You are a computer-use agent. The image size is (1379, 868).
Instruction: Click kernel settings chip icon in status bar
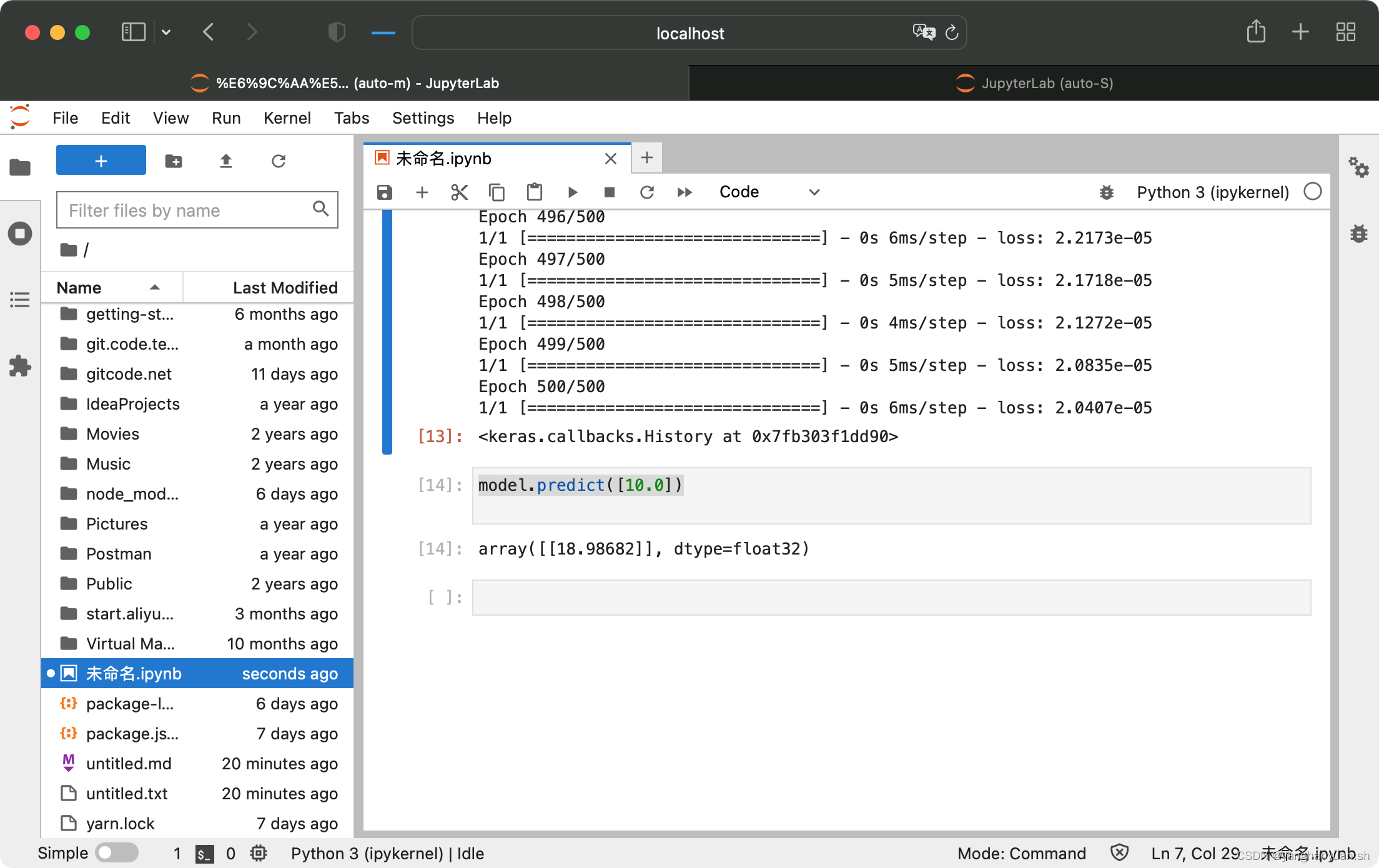[x=259, y=853]
